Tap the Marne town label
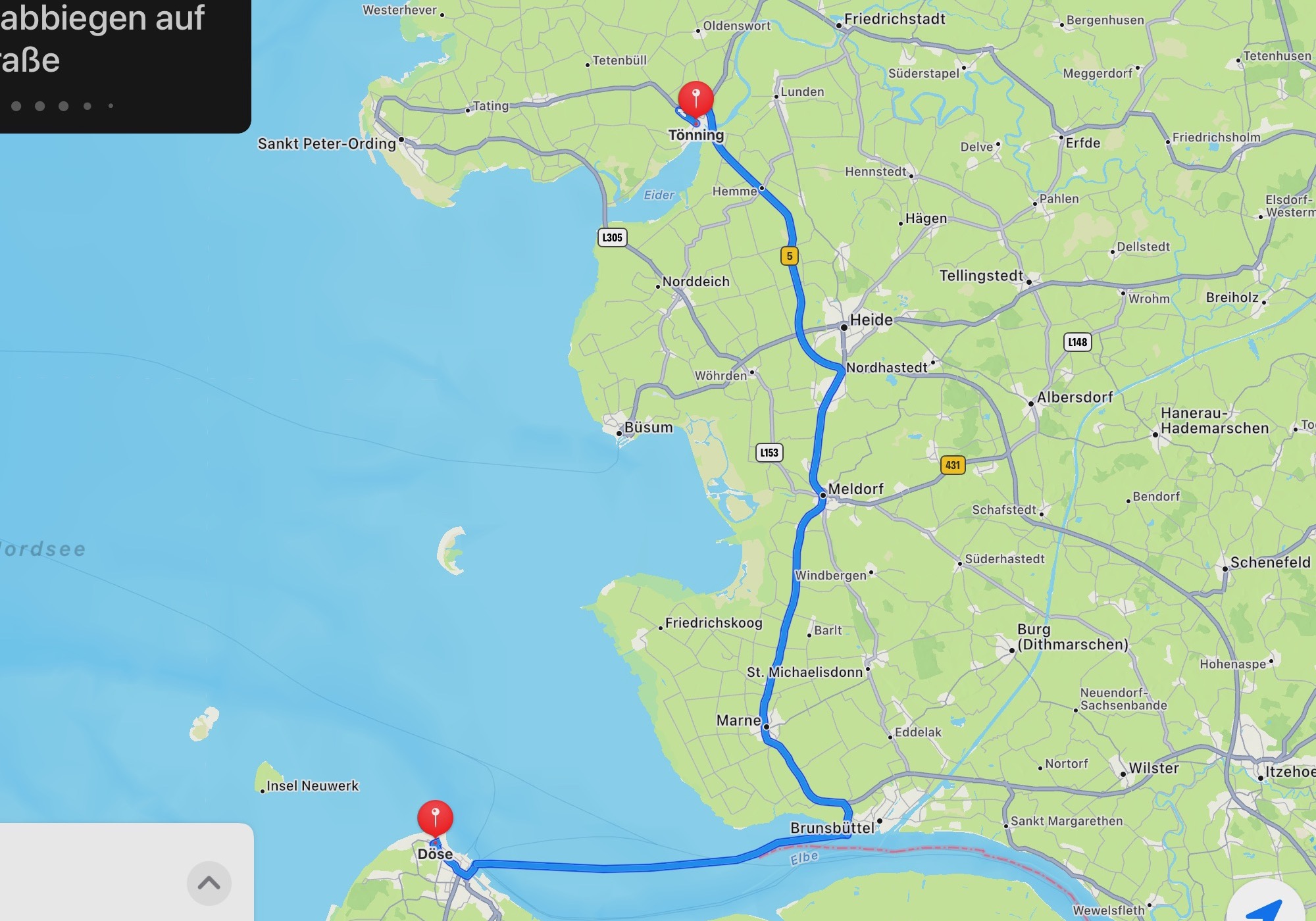Viewport: 1316px width, 921px height. pos(739,720)
